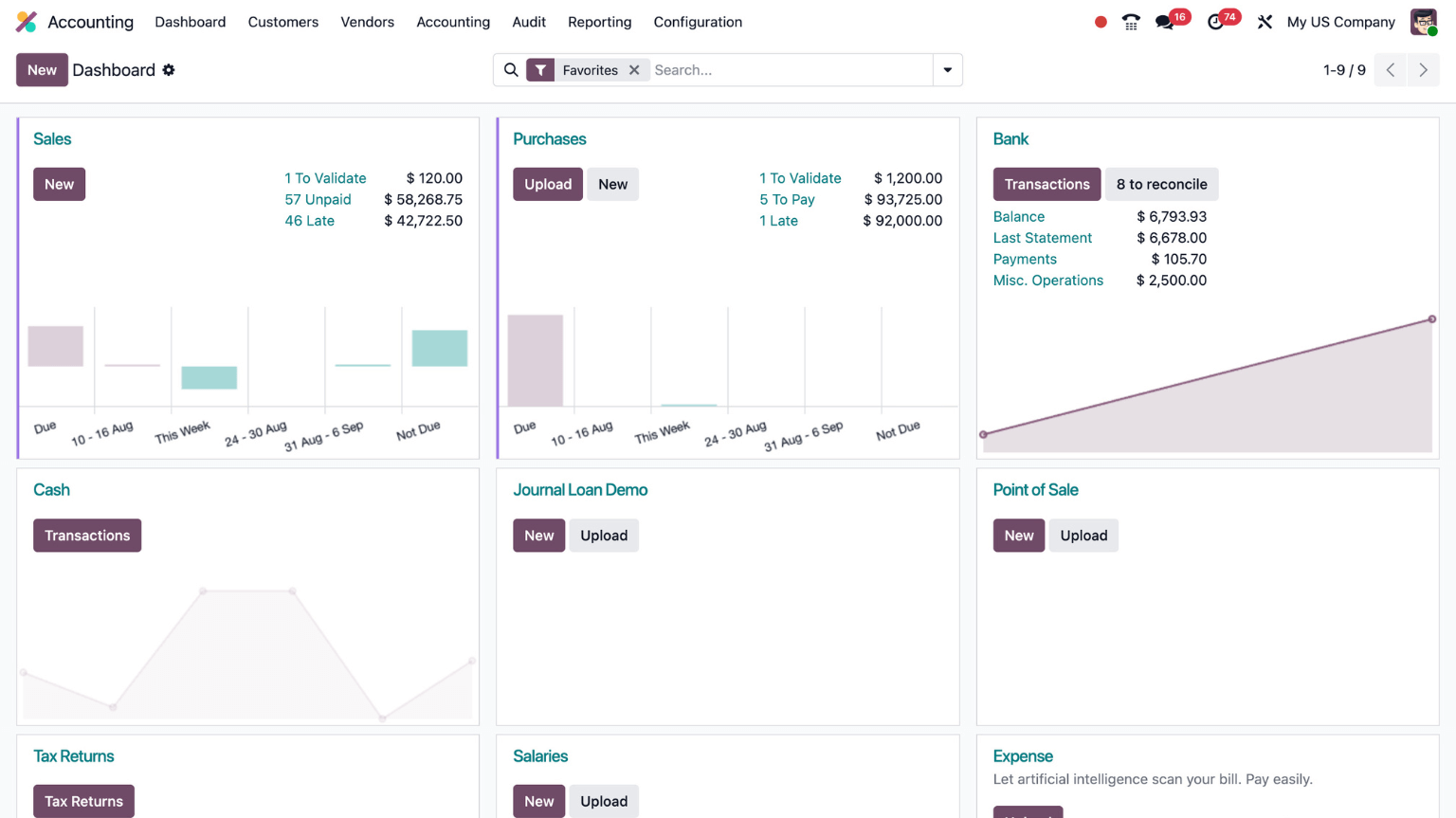
Task: Open the Configuration menu
Action: (697, 22)
